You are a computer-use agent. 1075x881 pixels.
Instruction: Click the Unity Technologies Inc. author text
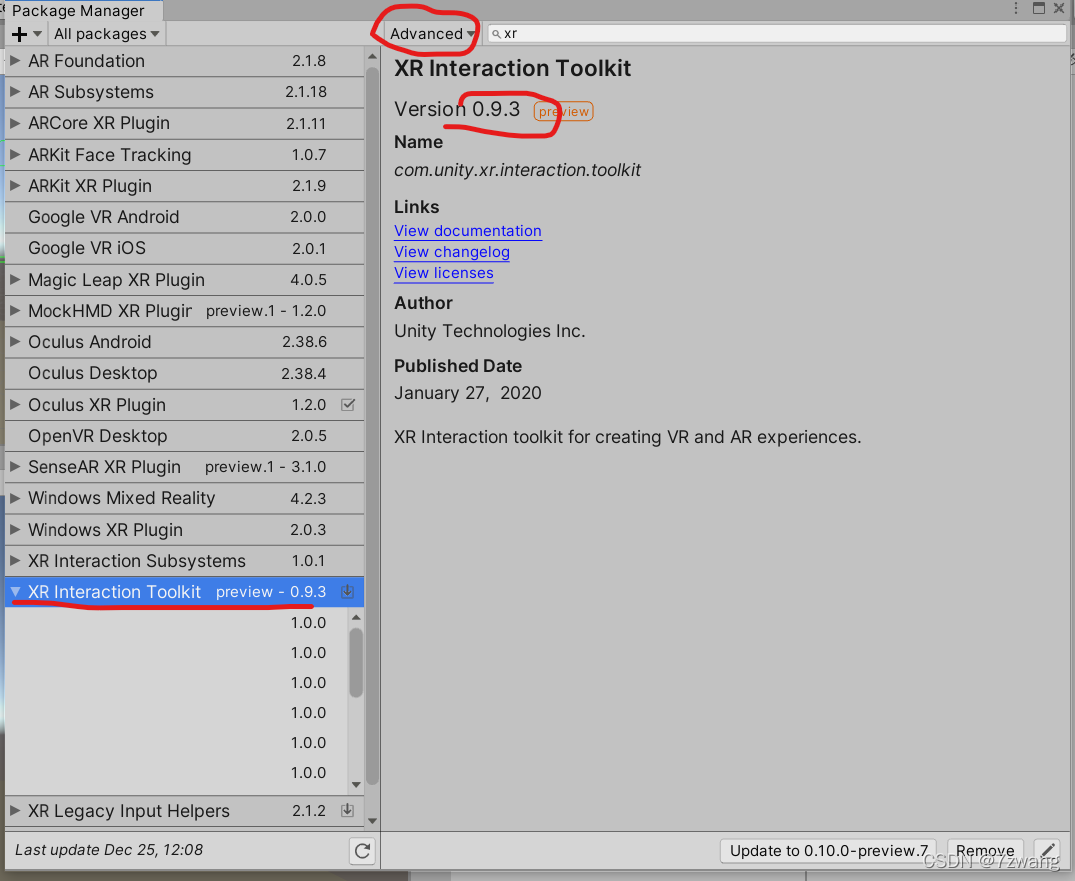(x=490, y=331)
